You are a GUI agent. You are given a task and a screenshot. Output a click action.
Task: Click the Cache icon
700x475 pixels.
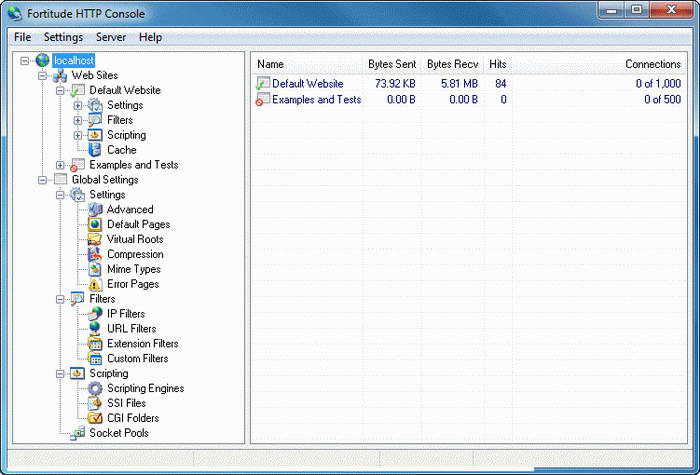point(95,150)
